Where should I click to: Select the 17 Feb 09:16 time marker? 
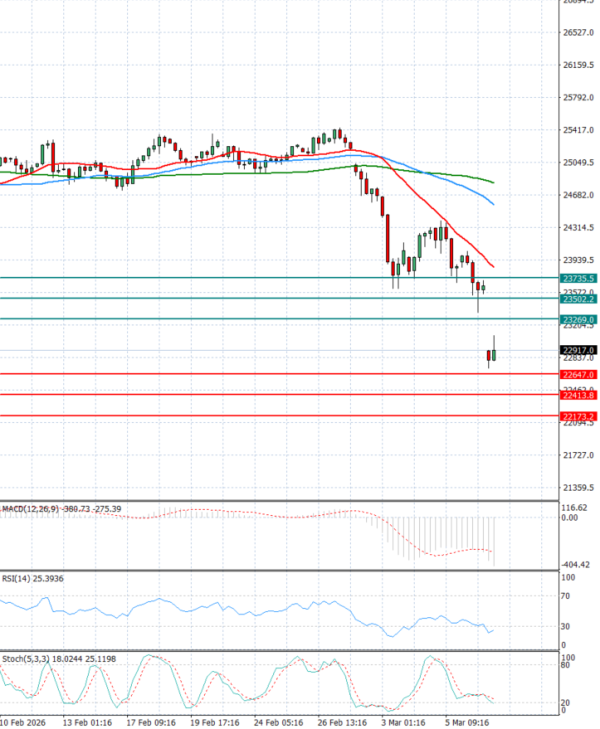150,721
